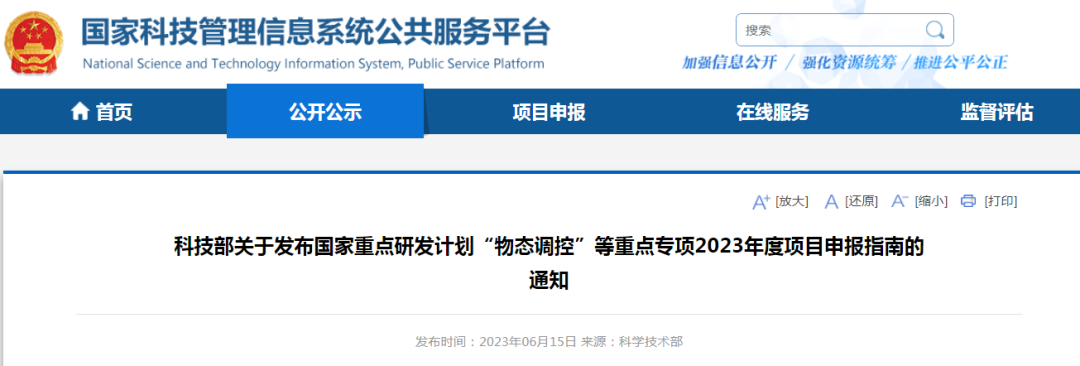1080x366 pixels.
Task: Click the home icon beside 首页
Action: [80, 111]
